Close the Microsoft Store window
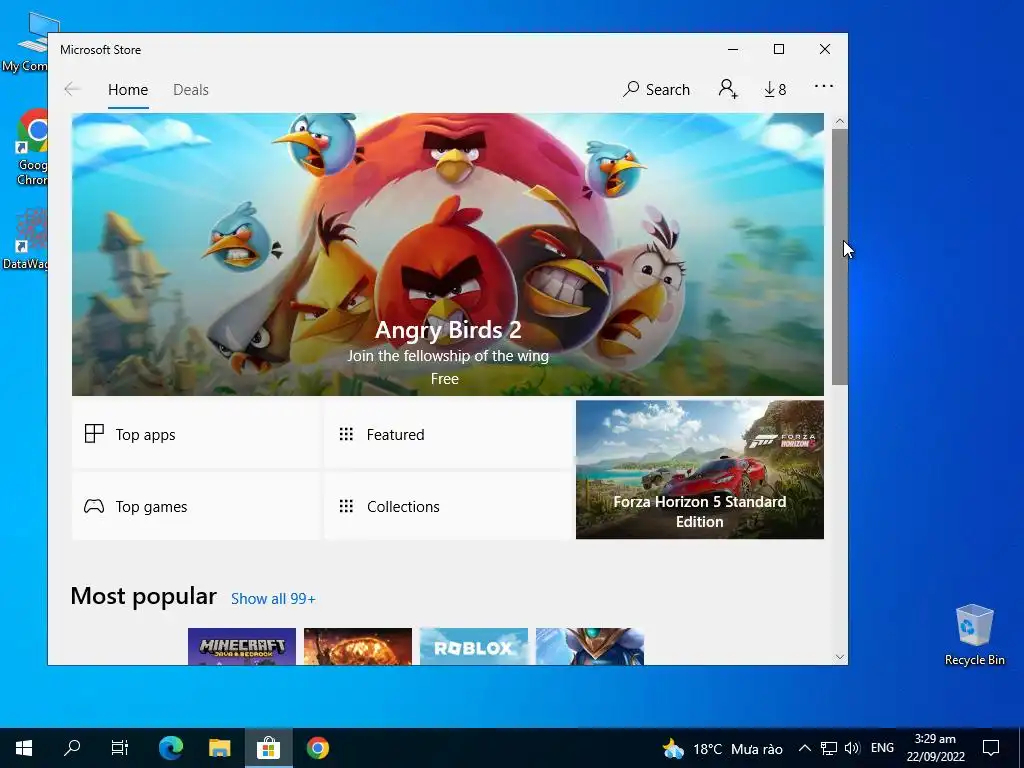This screenshot has width=1024, height=768. click(825, 50)
